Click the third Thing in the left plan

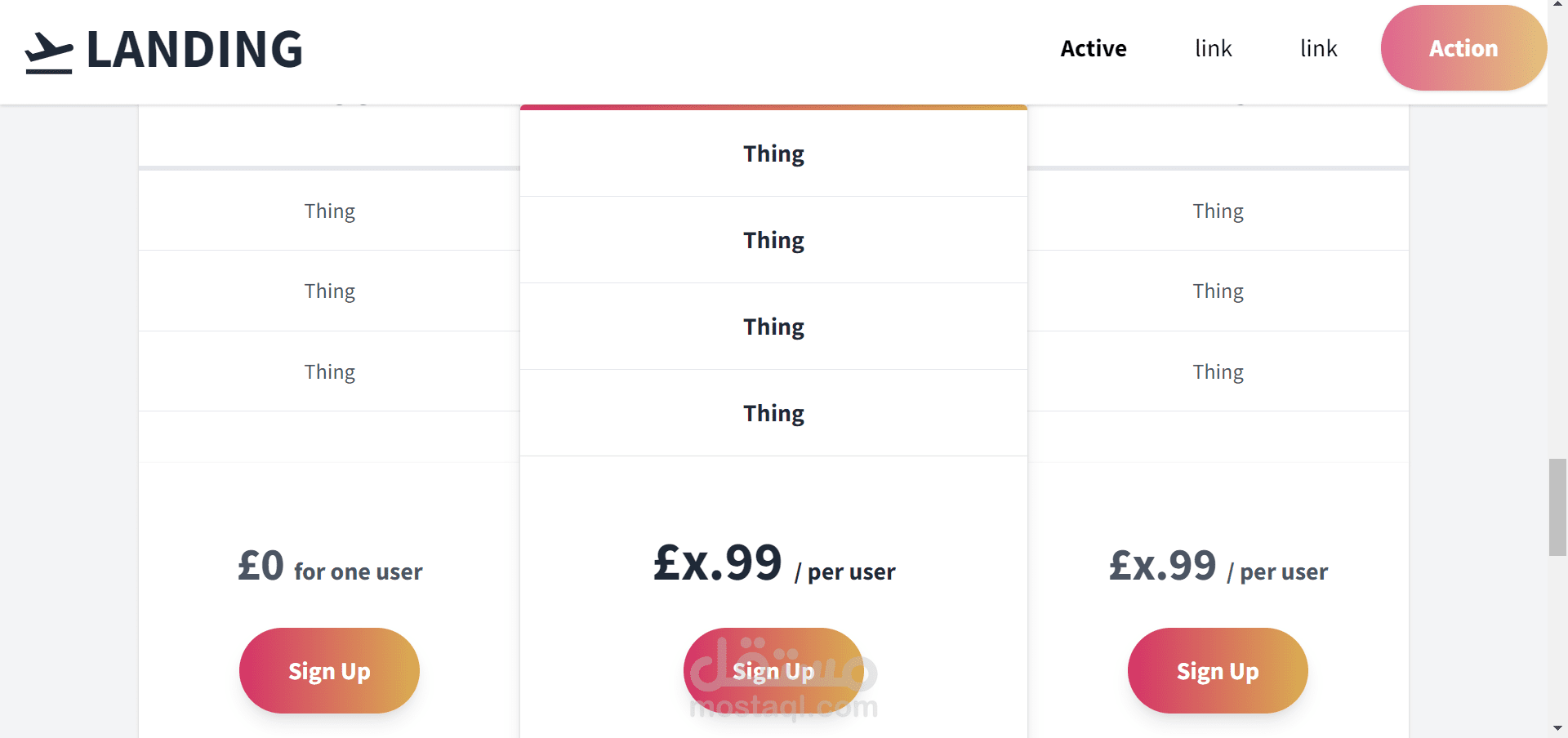[x=330, y=372]
